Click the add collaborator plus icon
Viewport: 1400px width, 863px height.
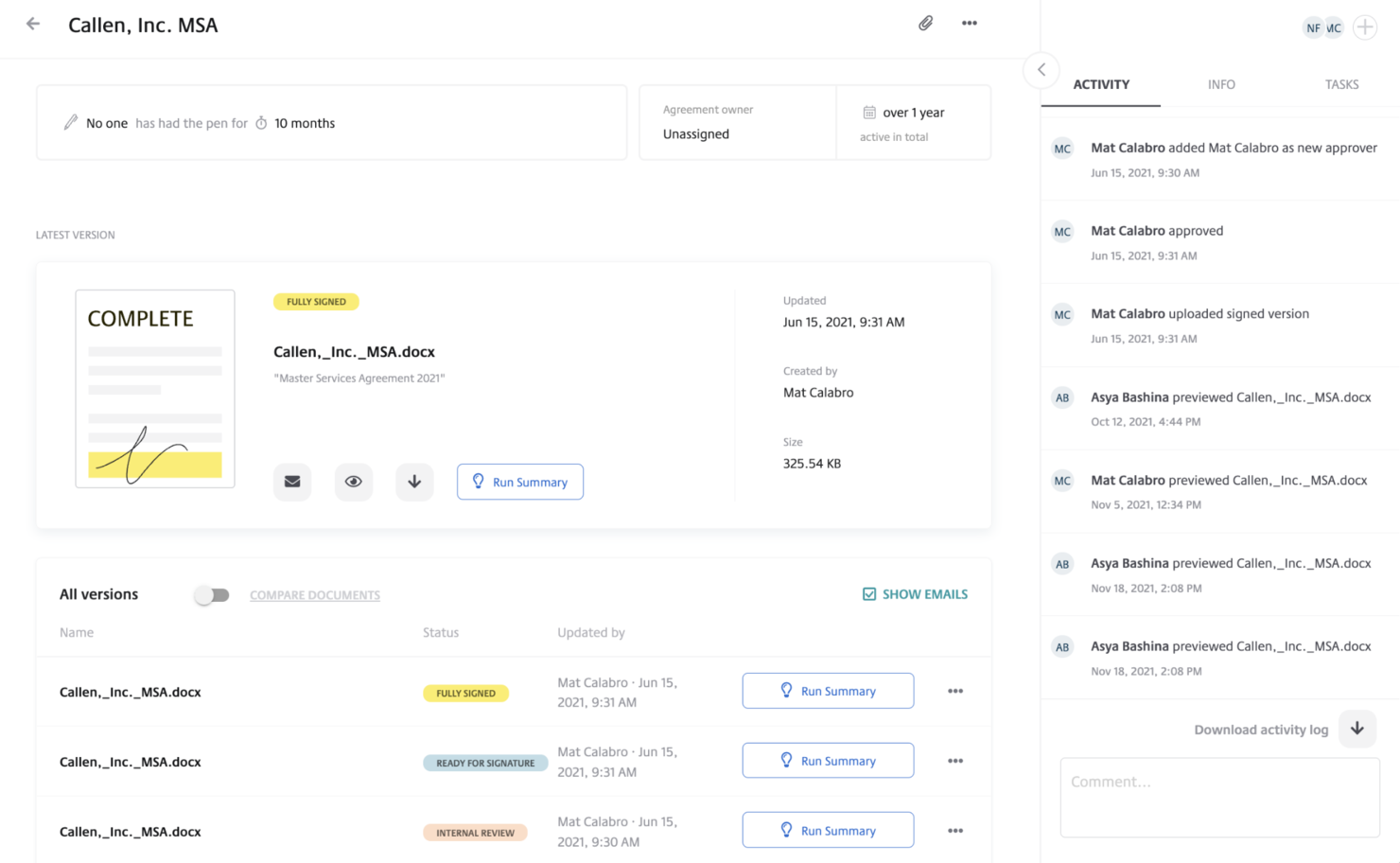1364,27
